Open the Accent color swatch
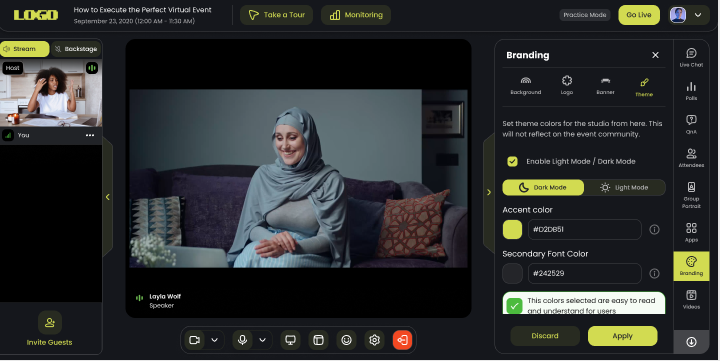Image resolution: width=720 pixels, height=361 pixels. tap(512, 229)
